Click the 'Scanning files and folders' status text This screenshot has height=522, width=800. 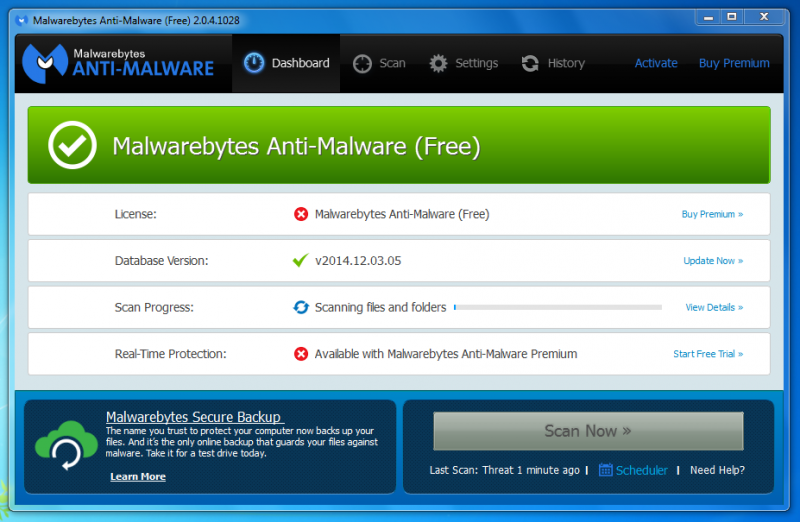[x=380, y=307]
